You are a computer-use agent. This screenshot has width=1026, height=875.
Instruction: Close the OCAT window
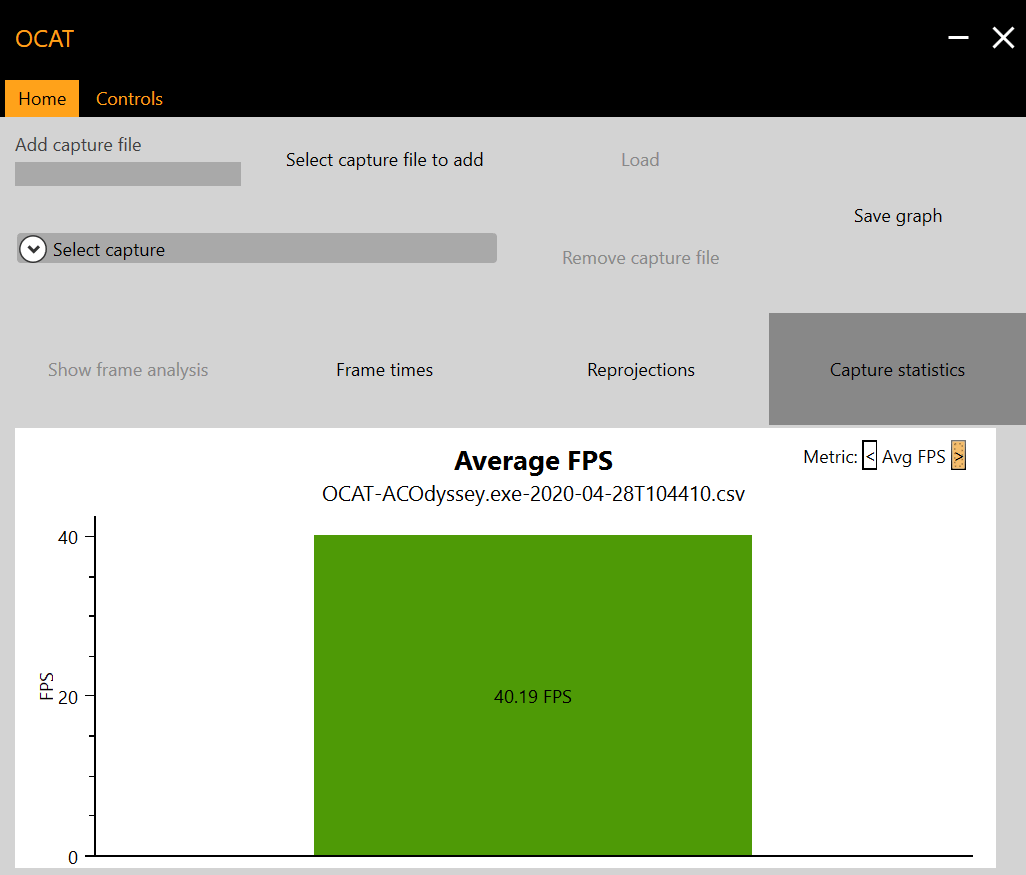pos(1002,38)
